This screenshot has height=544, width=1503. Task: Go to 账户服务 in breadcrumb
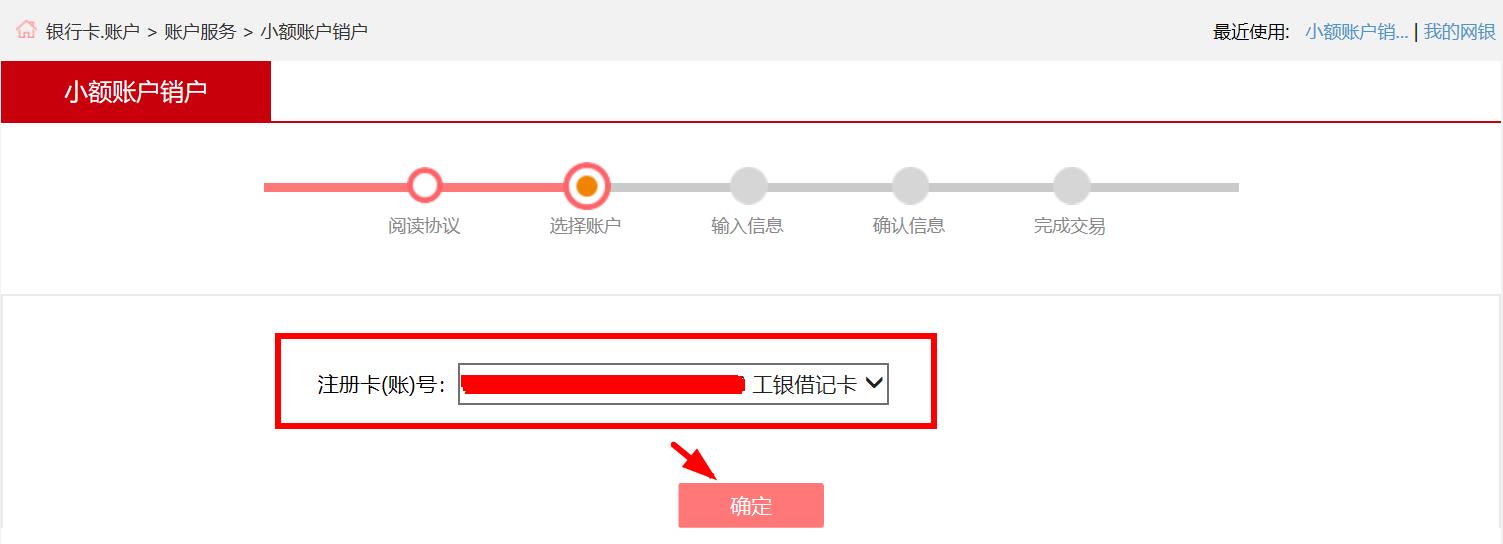(200, 31)
